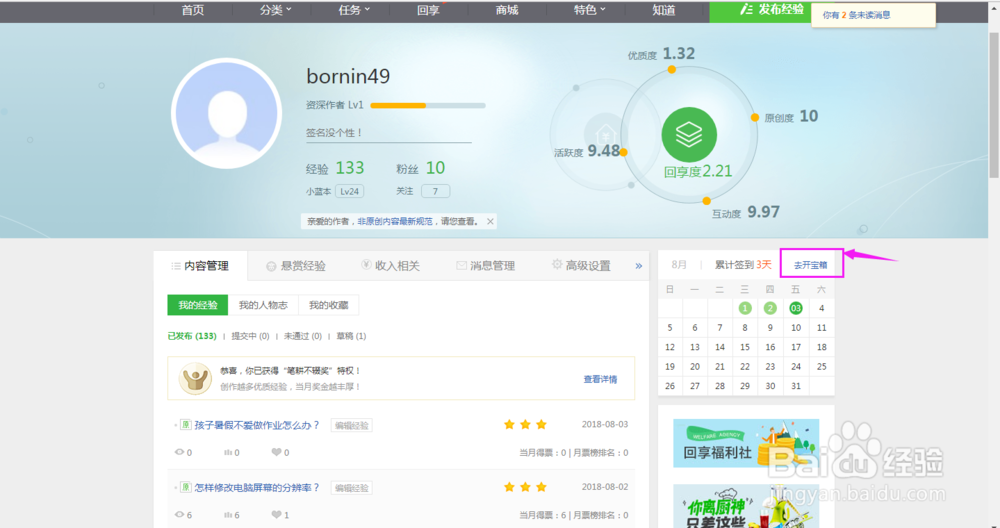Click heart icon on homework article
Screen dimensions: 1000x528
coord(276,452)
